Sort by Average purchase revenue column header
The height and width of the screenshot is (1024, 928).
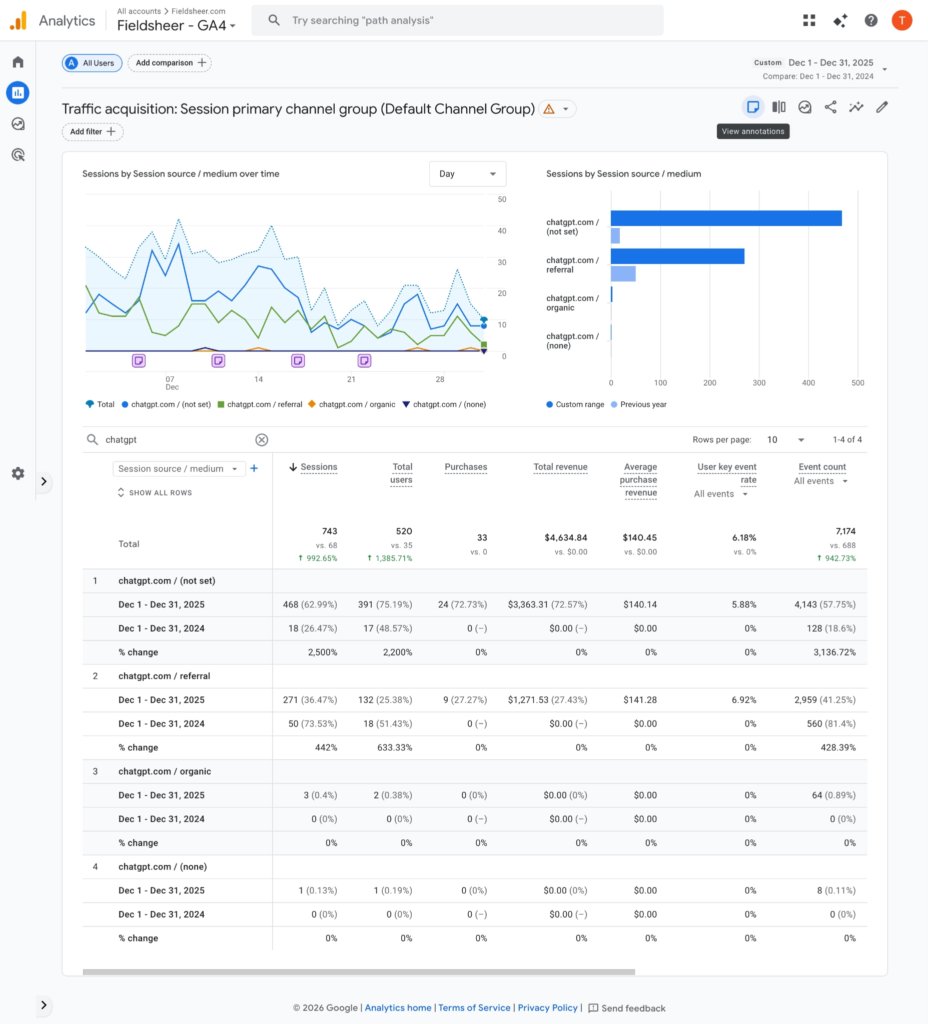click(639, 480)
